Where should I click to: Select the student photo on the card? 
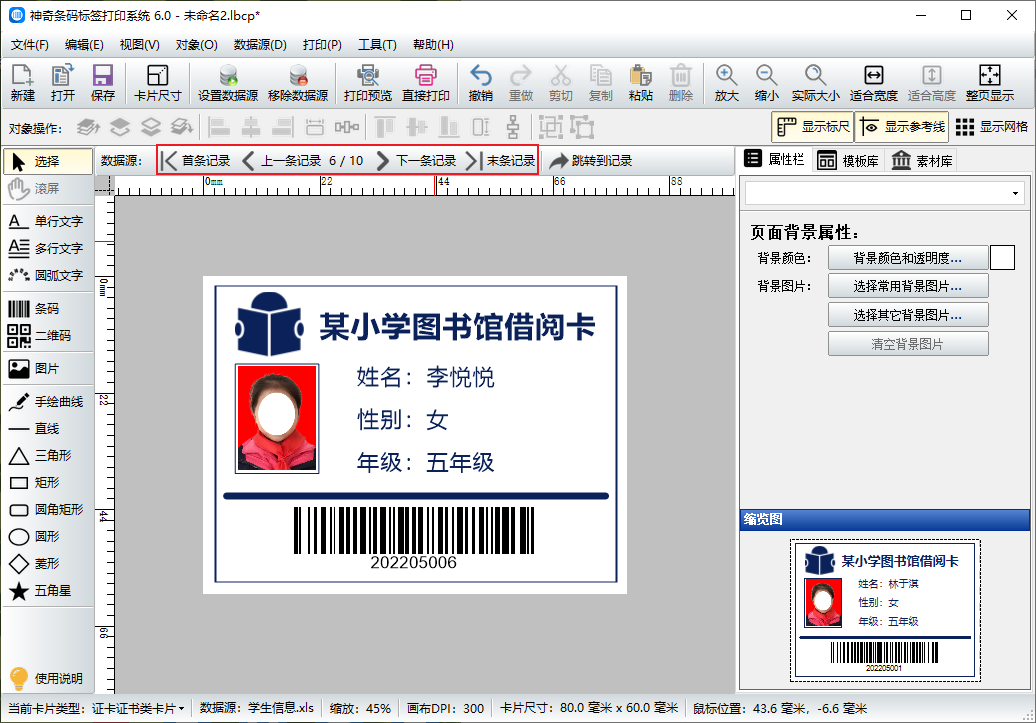pos(277,418)
